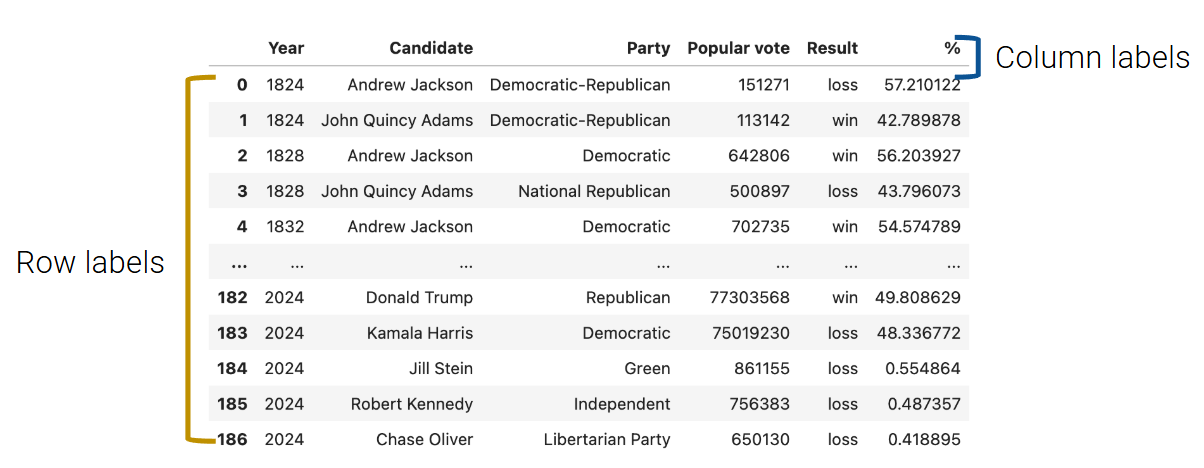Click the Popular vote column header

(x=738, y=48)
